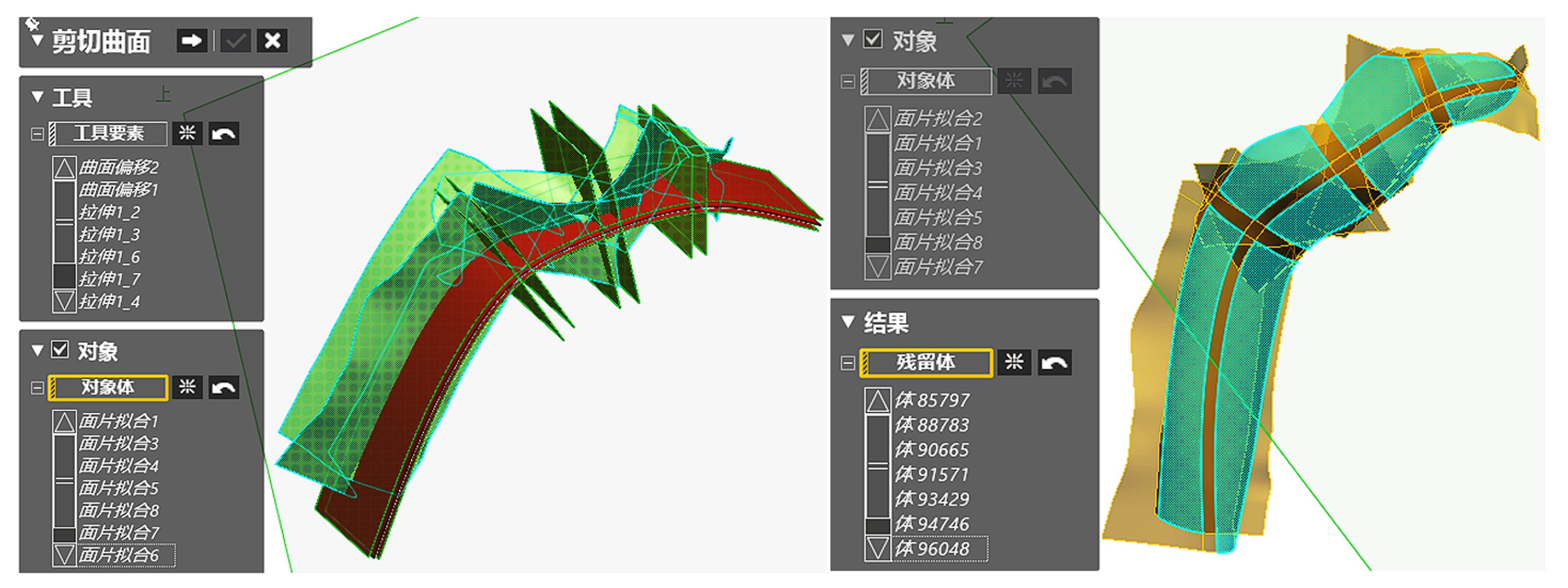Click scroll-down arrow of 工具要素 list
The image size is (1568, 588).
coord(64,301)
